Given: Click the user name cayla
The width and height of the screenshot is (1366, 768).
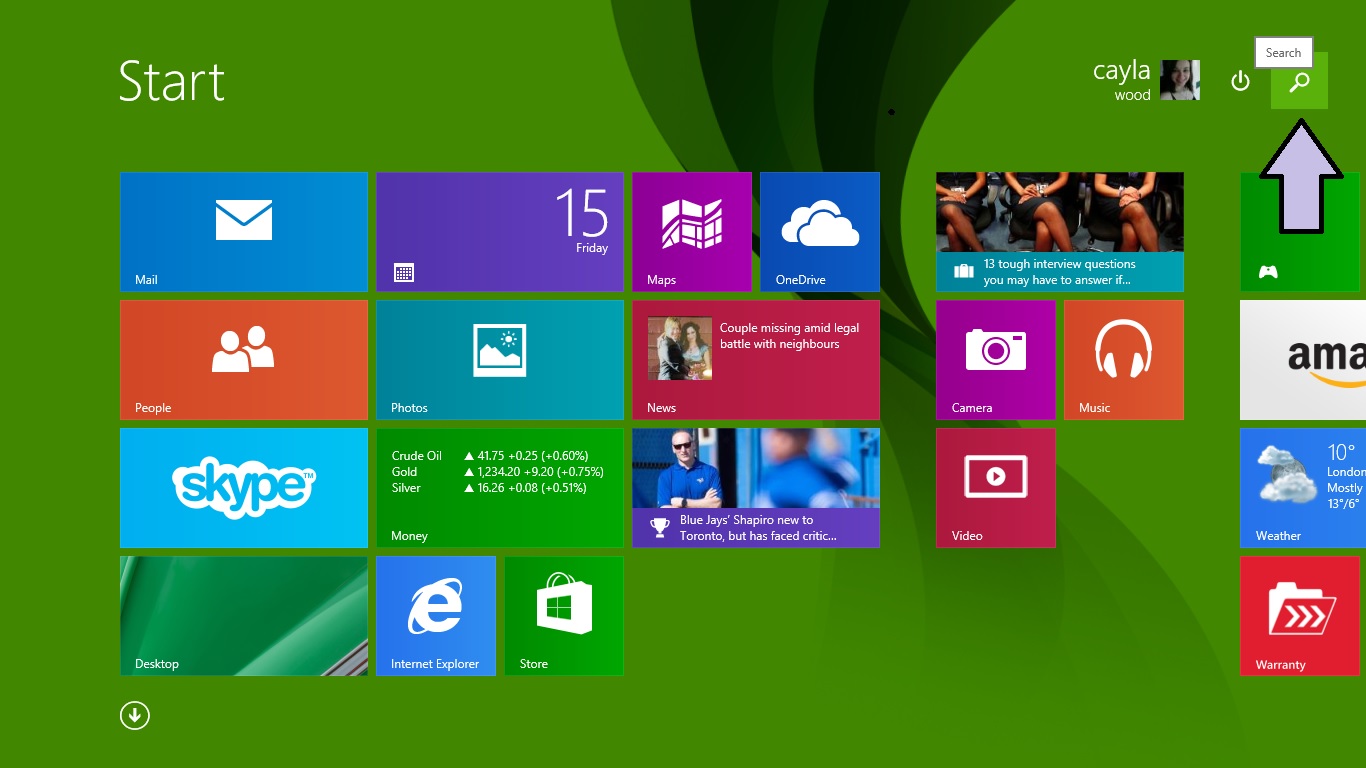Looking at the screenshot, I should point(1122,71).
